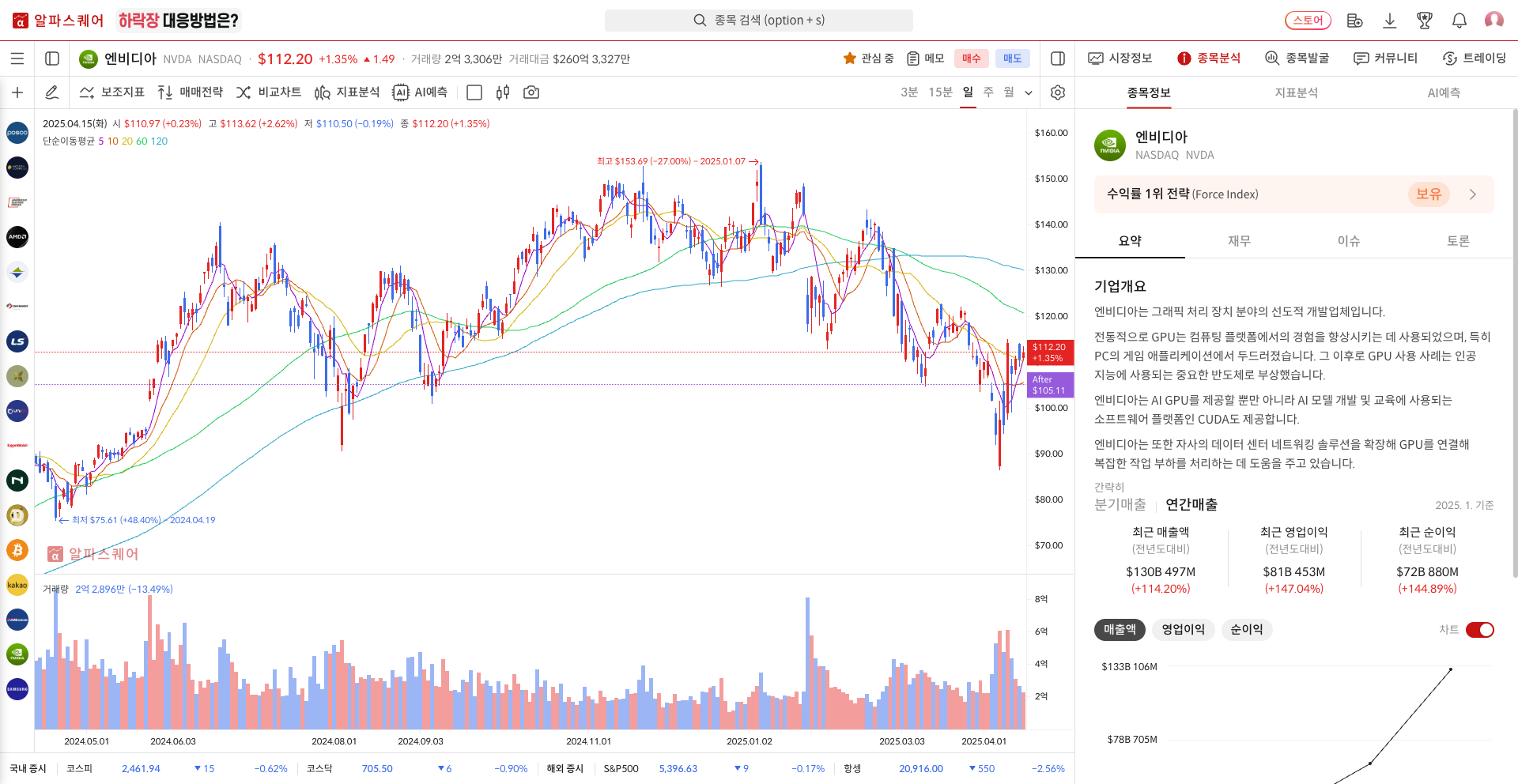Screen dimensions: 1518x784
Task: Click 하락장 대응방법은? banner
Action: pos(178,21)
